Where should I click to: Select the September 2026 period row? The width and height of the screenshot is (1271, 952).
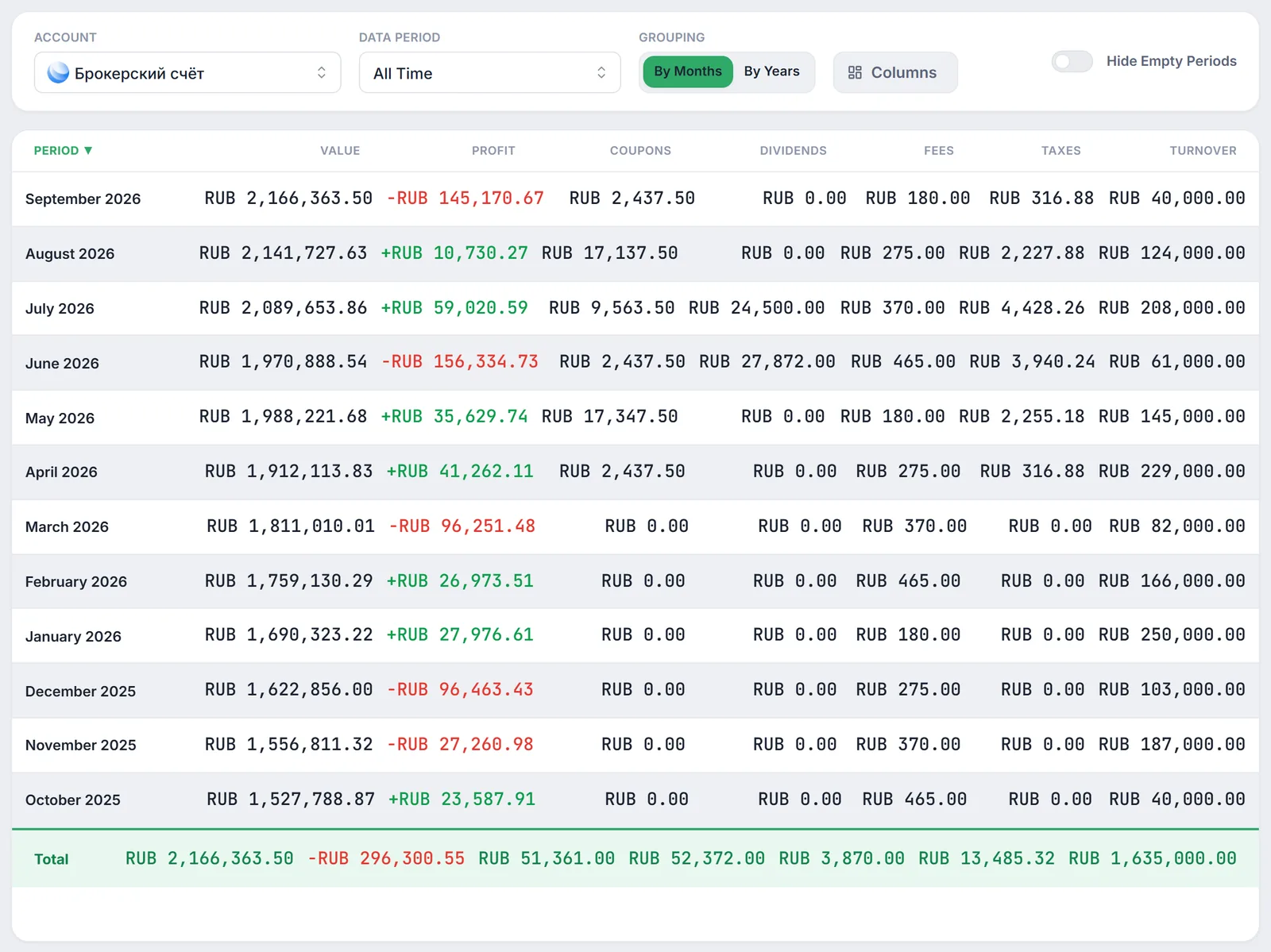[x=635, y=198]
